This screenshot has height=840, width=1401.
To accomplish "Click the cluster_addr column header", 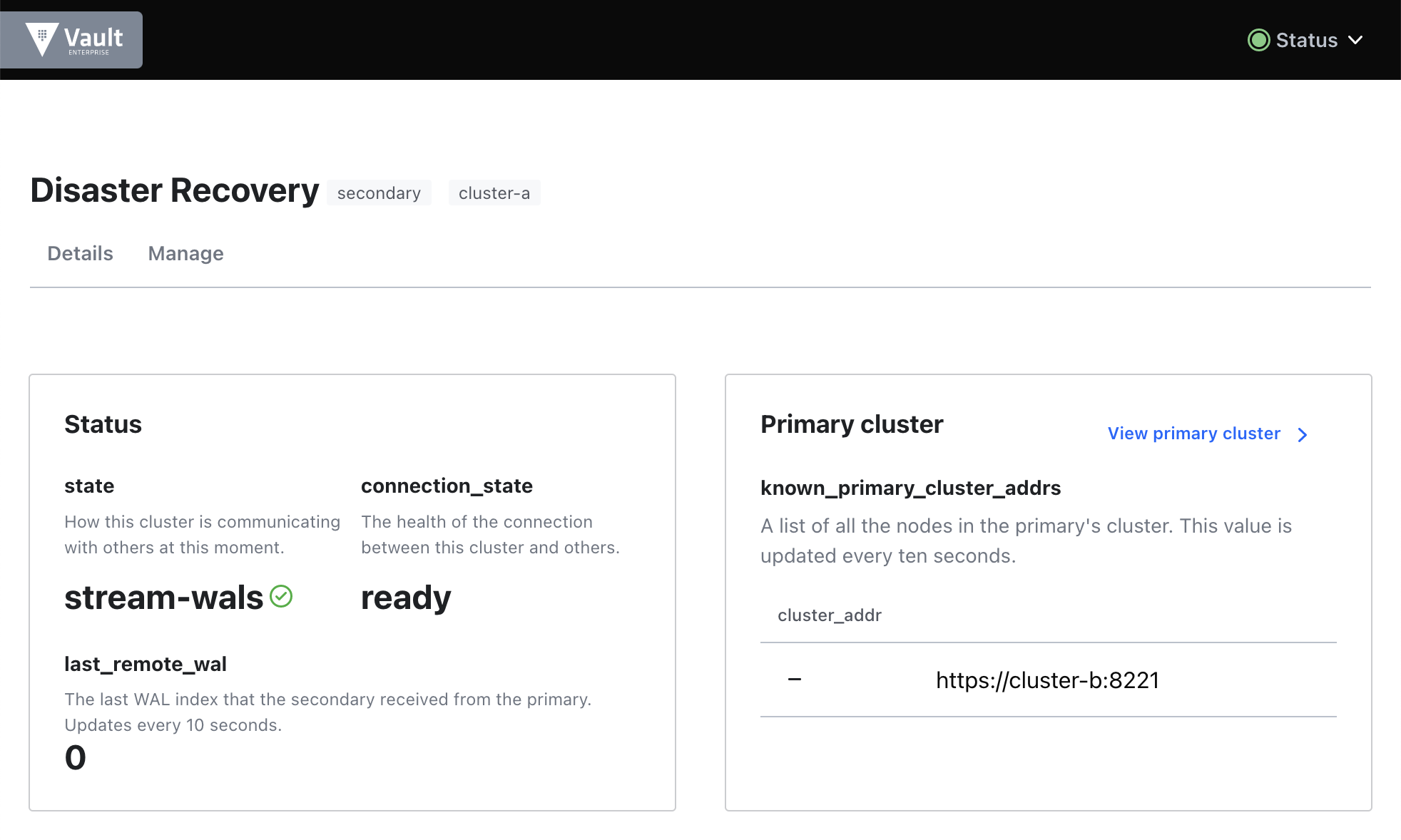I will (830, 615).
